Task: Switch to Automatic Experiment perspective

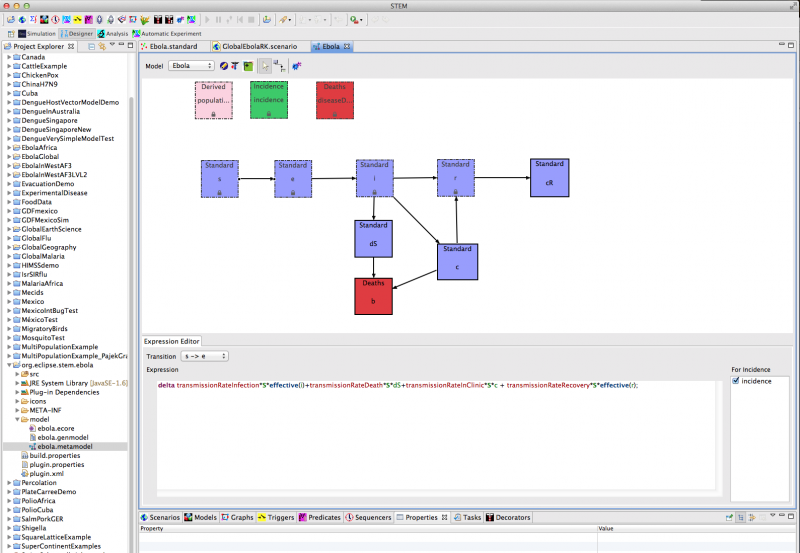Action: coord(167,34)
